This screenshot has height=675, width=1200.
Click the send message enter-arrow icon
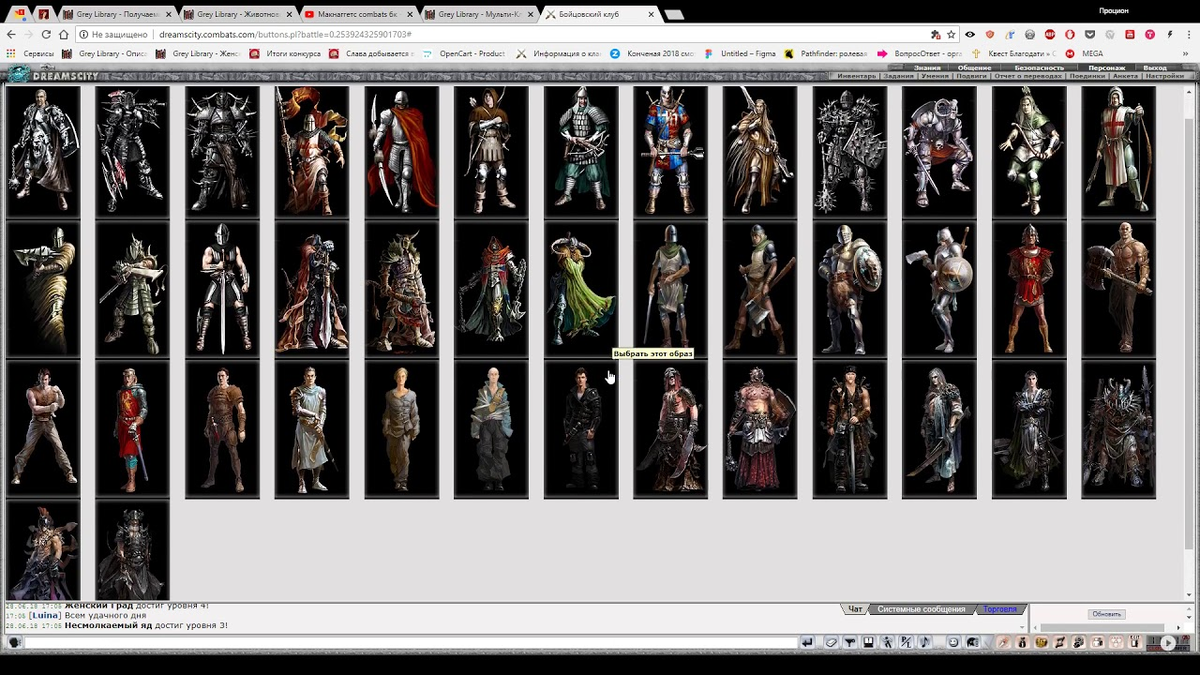tap(807, 643)
